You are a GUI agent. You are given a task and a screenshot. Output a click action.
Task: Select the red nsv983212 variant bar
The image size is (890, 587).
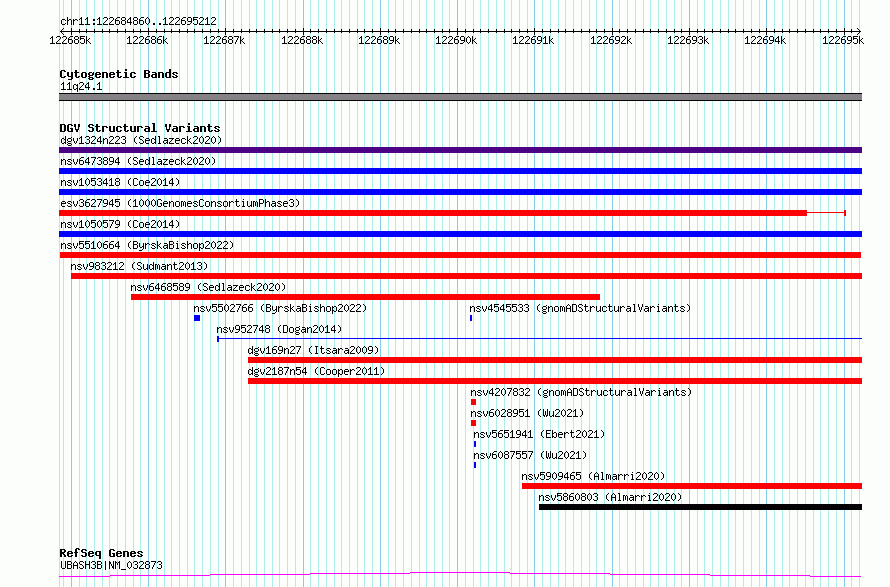click(x=467, y=276)
